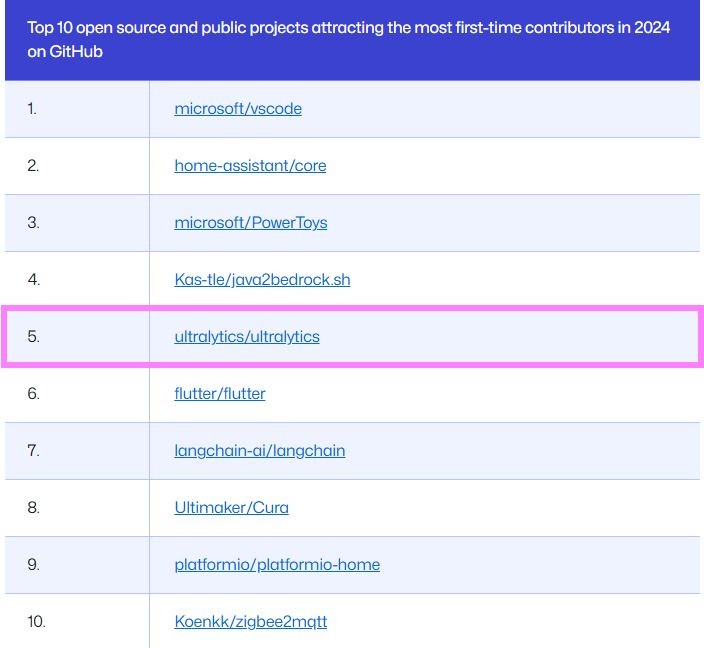Click the table header title text

(348, 40)
